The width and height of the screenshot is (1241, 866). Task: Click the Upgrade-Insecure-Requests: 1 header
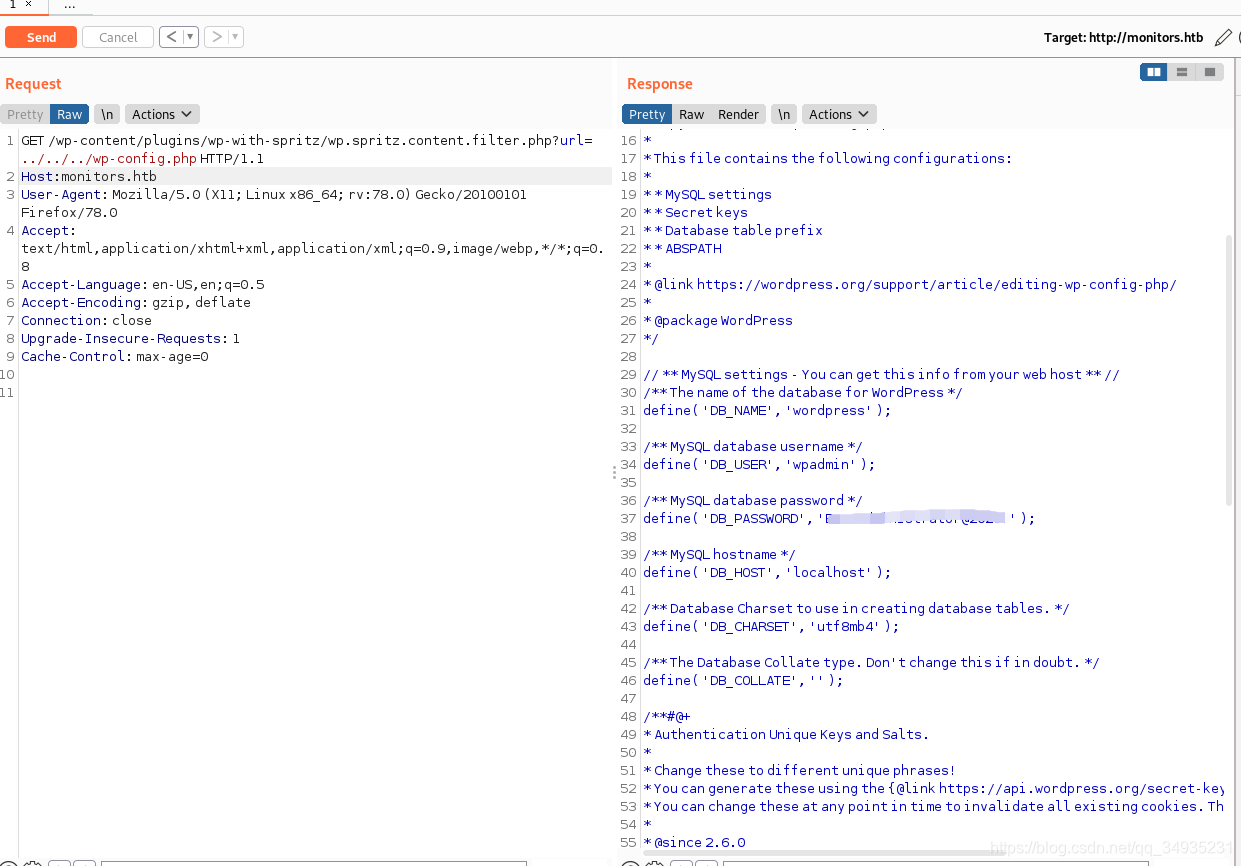(x=130, y=339)
